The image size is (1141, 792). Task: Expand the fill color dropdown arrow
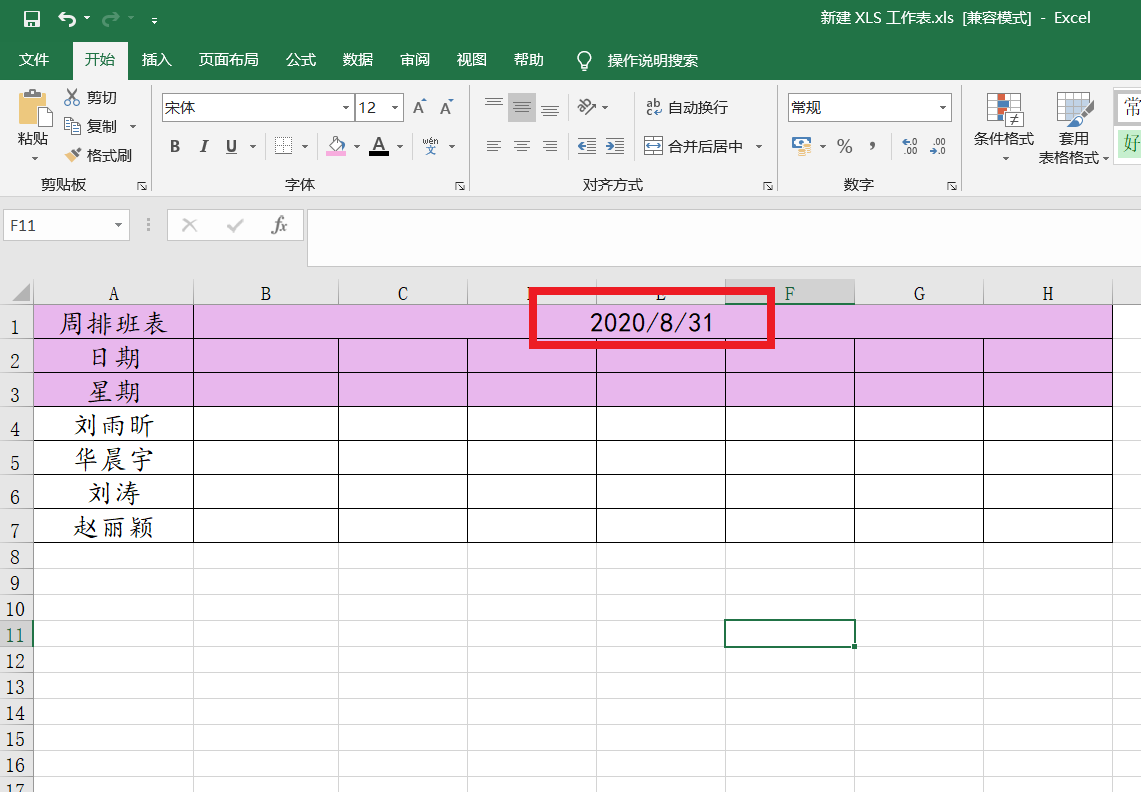357,146
